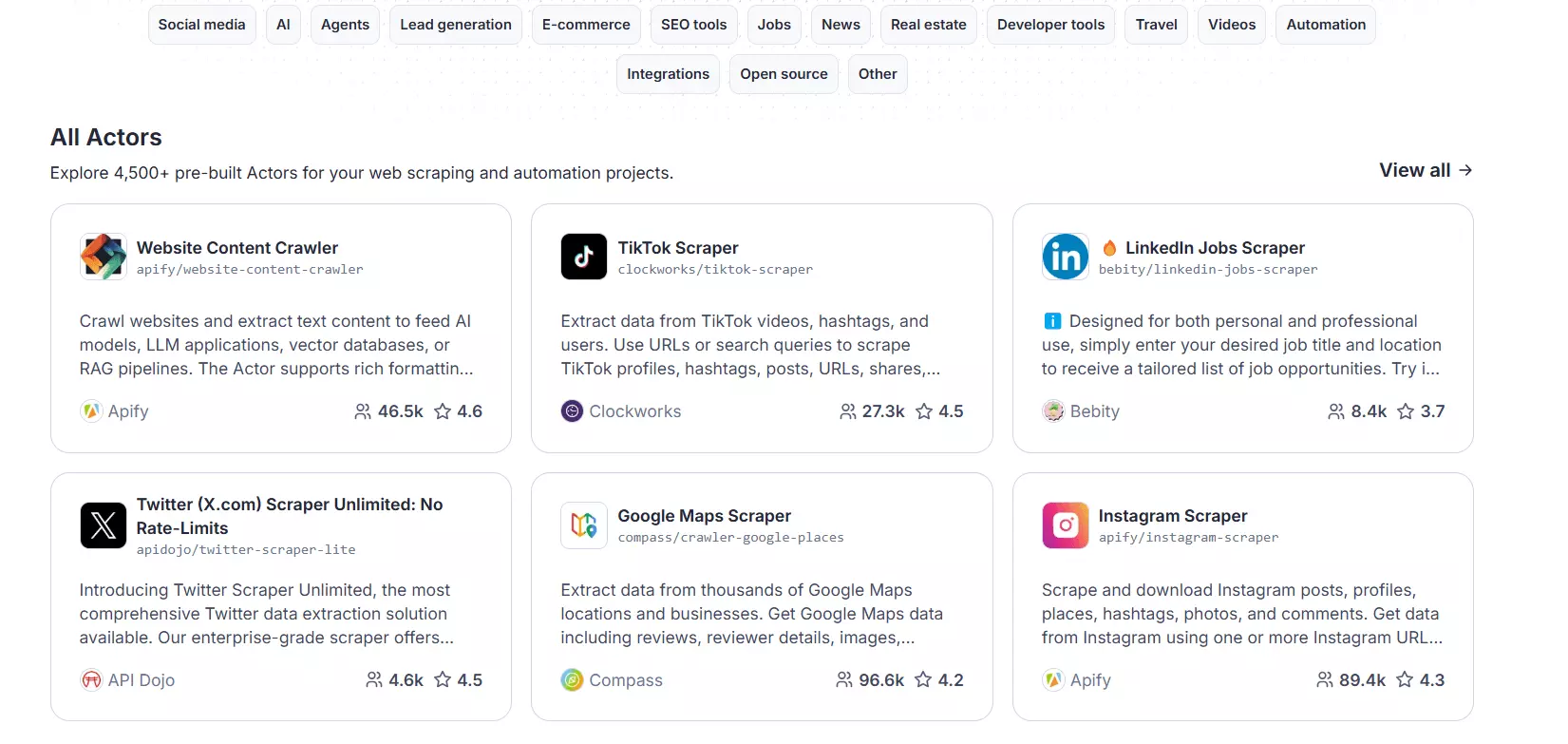The width and height of the screenshot is (1568, 744).
Task: Click the Google Maps Scraper icon
Action: click(x=583, y=525)
